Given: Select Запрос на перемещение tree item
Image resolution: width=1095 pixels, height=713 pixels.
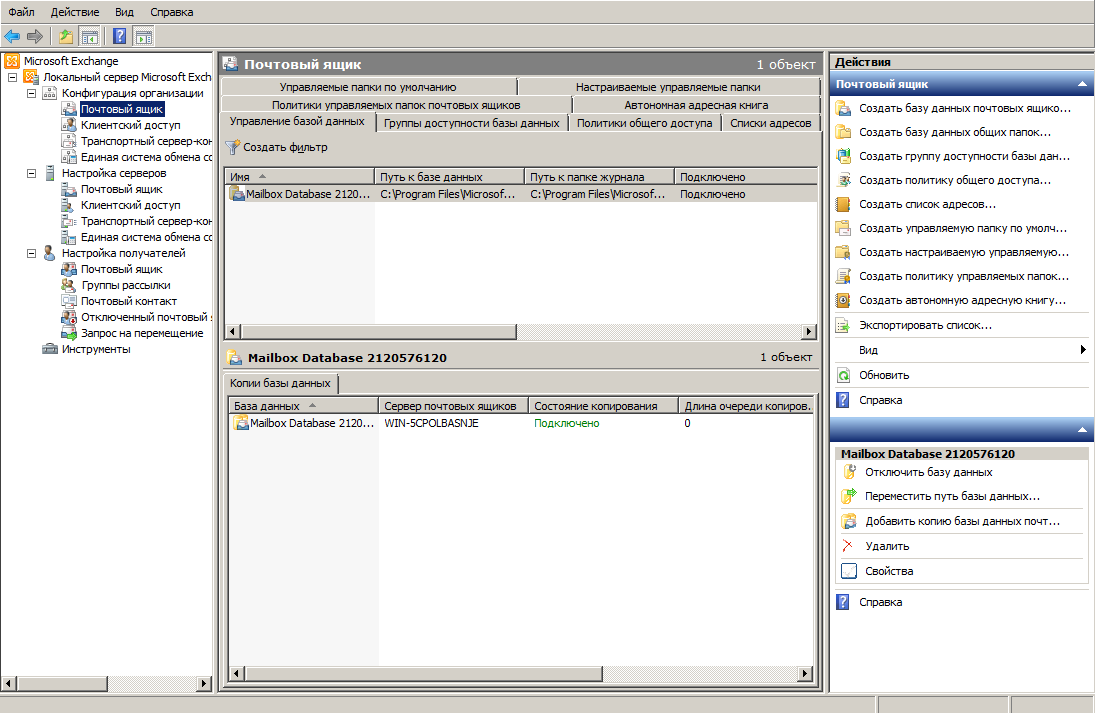Looking at the screenshot, I should [x=142, y=333].
